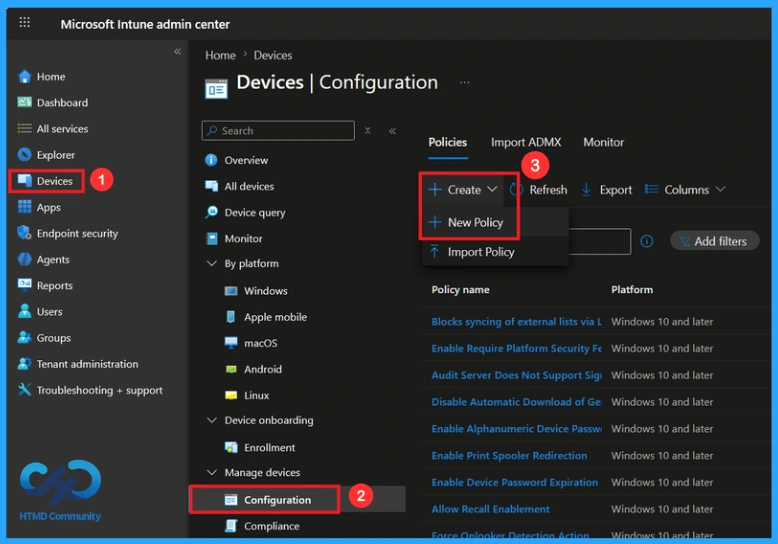Click the Search box in Devices menu
The width and height of the screenshot is (778, 544).
(278, 131)
